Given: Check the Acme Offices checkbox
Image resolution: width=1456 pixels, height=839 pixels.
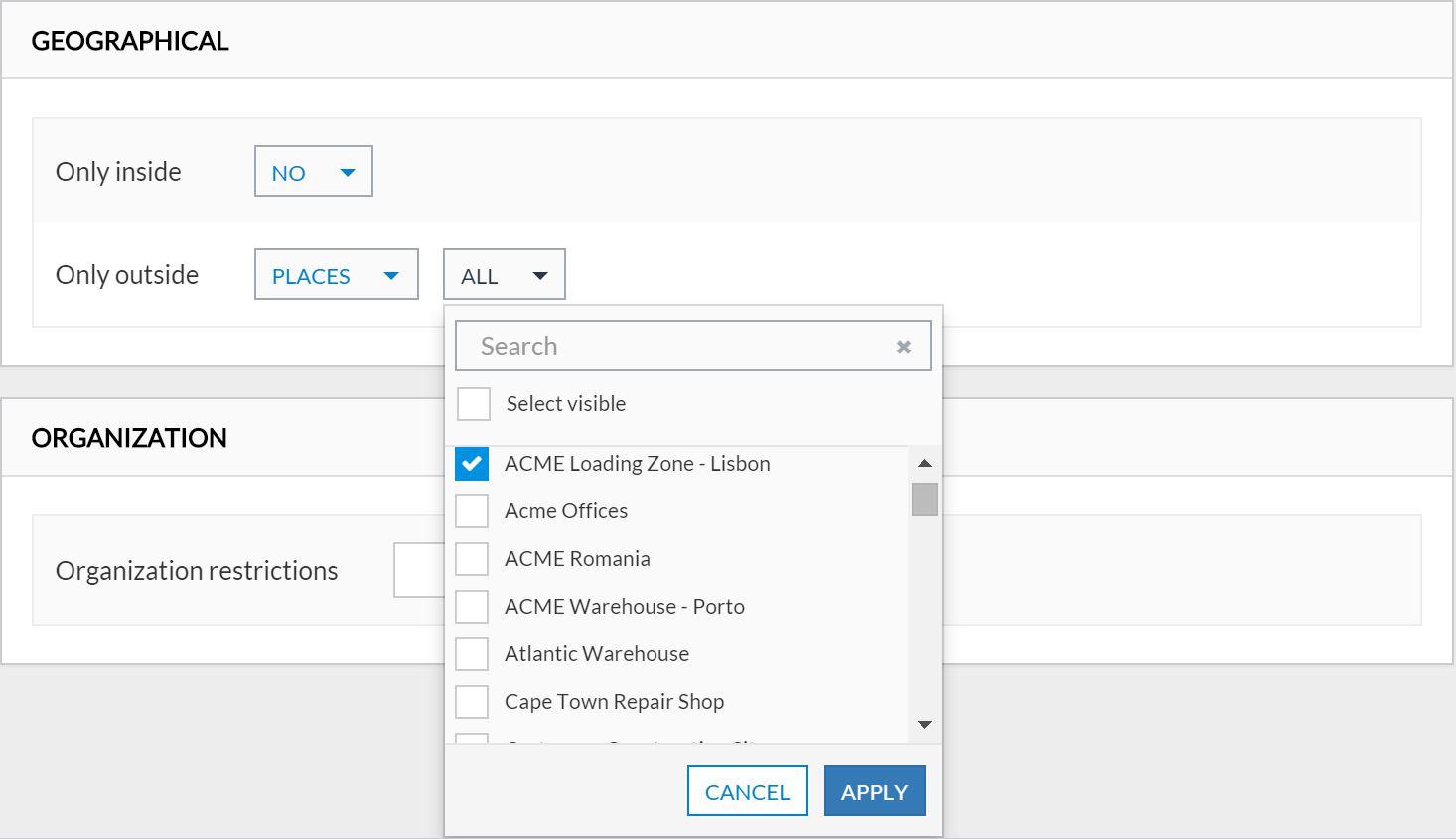Looking at the screenshot, I should pyautogui.click(x=472, y=511).
